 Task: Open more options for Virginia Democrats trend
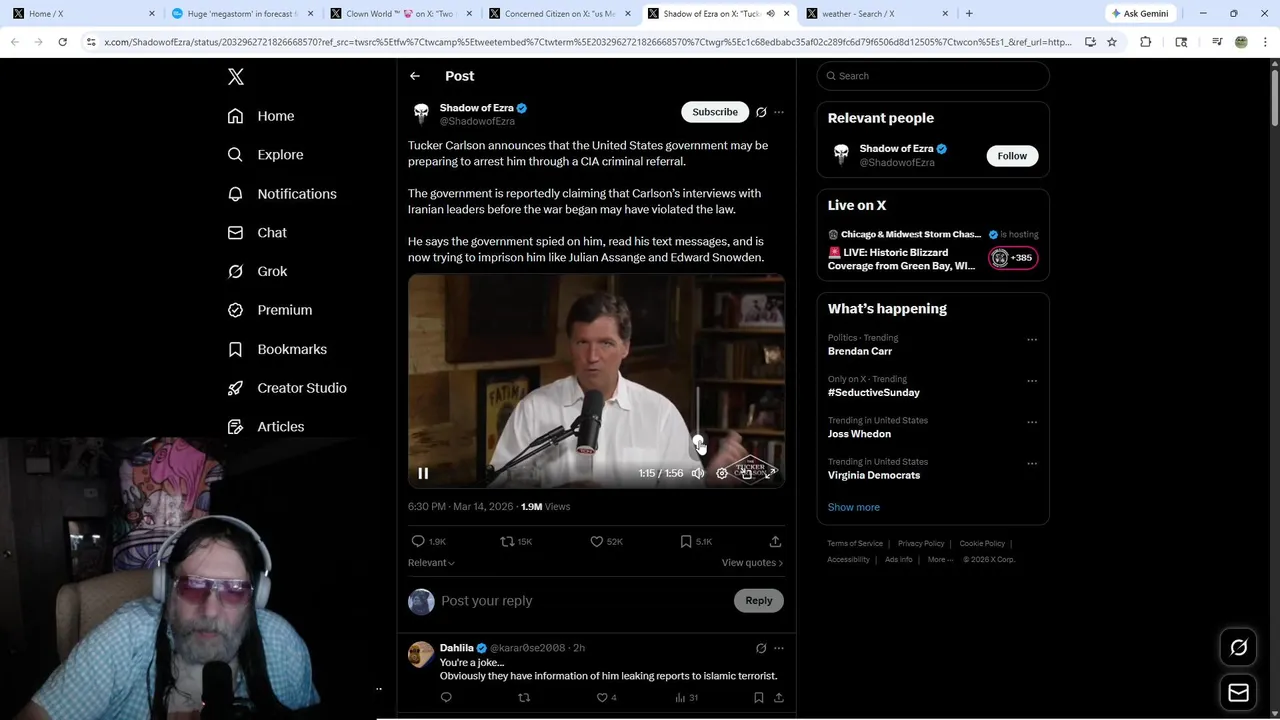[1032, 463]
